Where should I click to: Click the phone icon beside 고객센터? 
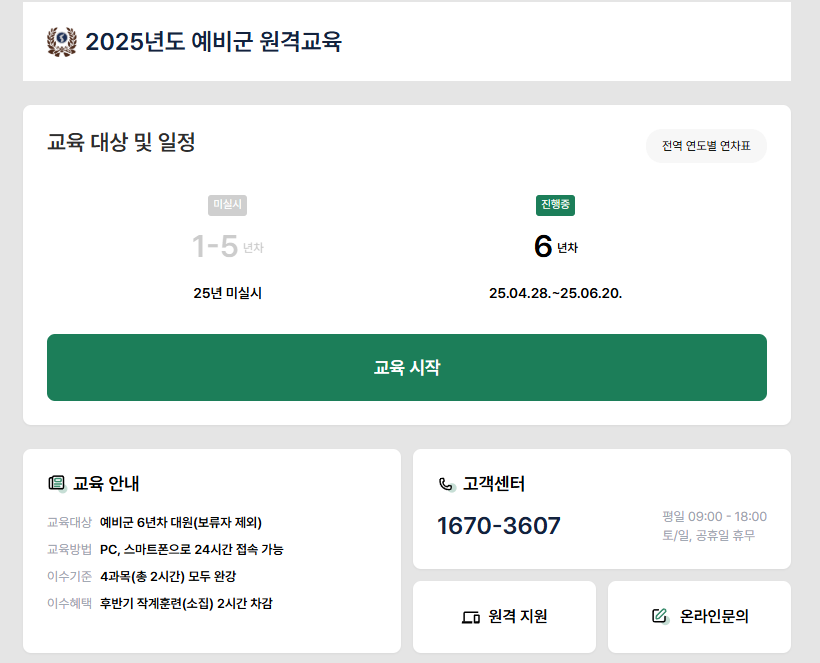446,483
